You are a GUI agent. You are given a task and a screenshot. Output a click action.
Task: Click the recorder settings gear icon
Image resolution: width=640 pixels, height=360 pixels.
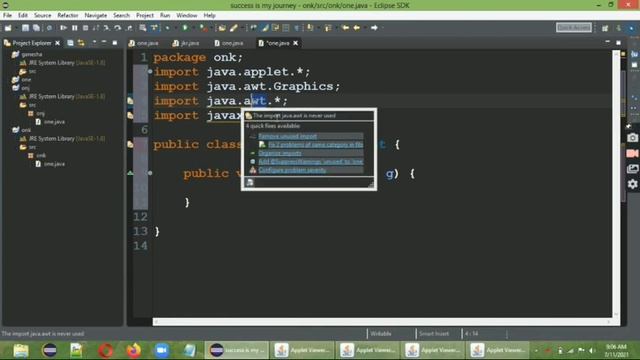click(632, 184)
